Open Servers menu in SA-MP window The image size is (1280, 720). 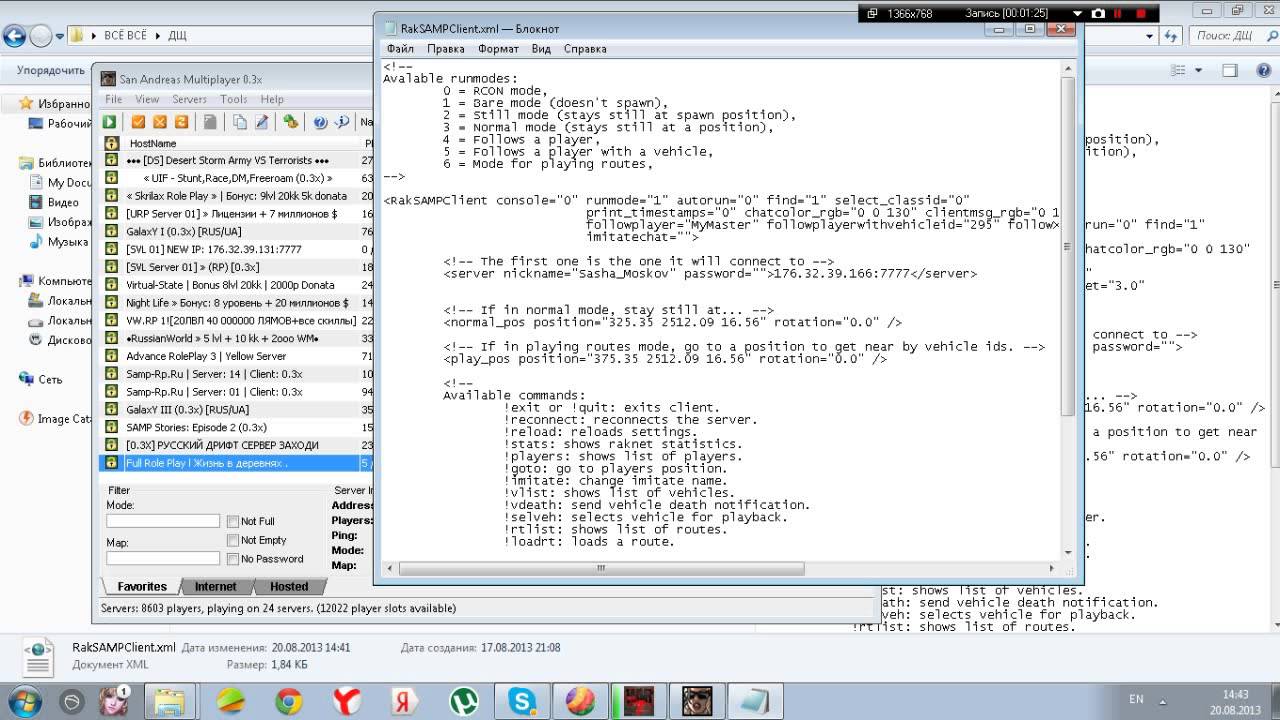point(189,99)
